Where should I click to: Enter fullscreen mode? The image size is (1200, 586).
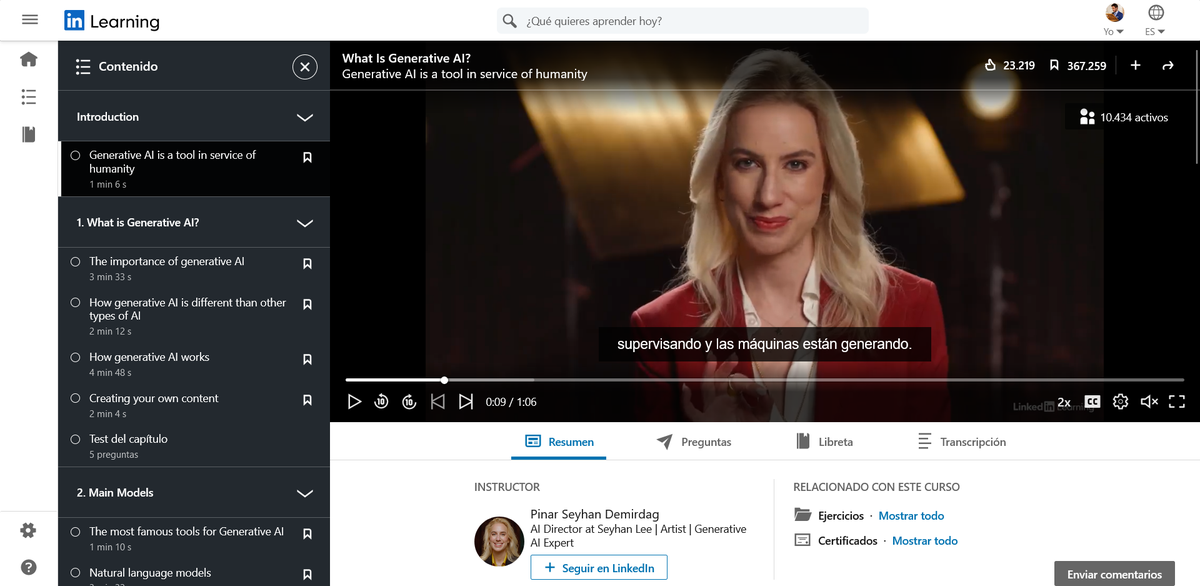coord(1176,402)
